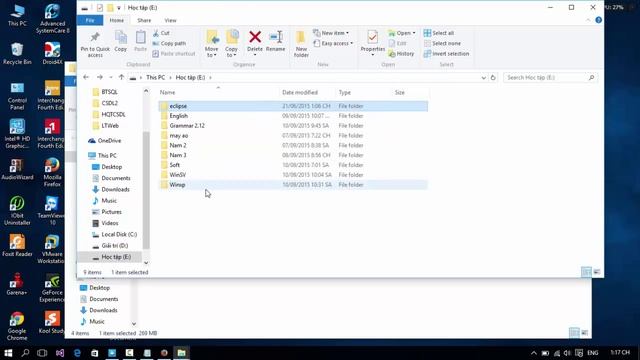Expand the Open dropdown arrow
Viewport: 640px width, 360px height.
tap(414, 33)
